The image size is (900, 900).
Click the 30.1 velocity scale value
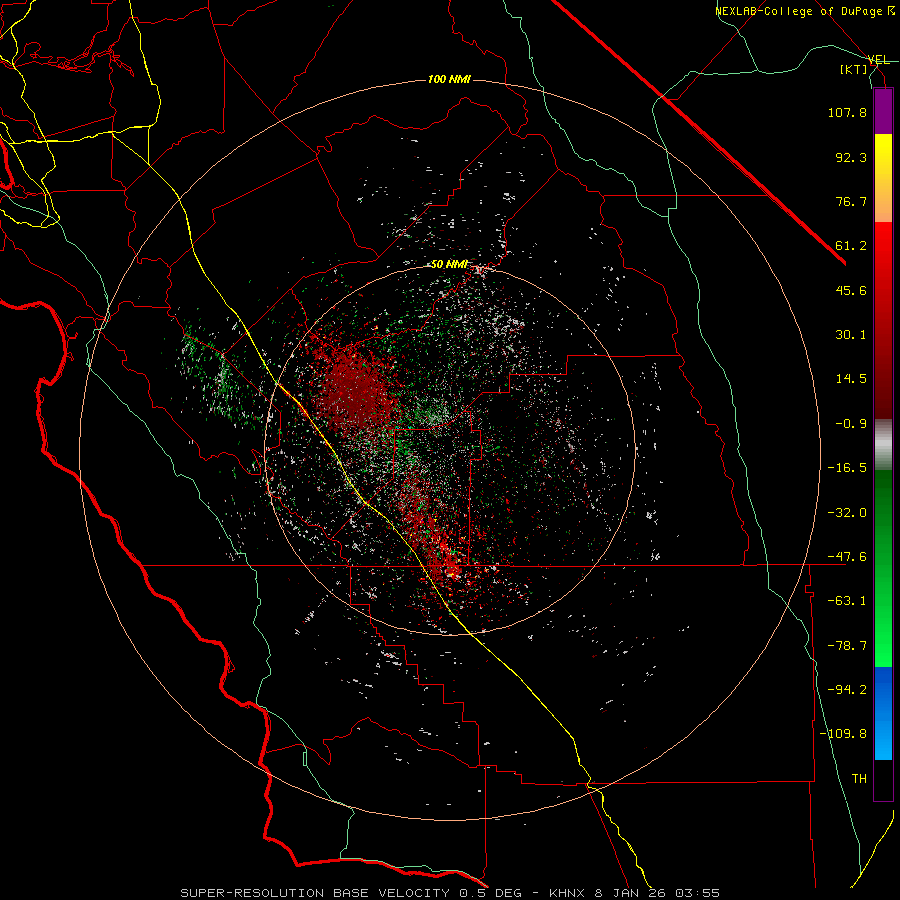click(851, 335)
